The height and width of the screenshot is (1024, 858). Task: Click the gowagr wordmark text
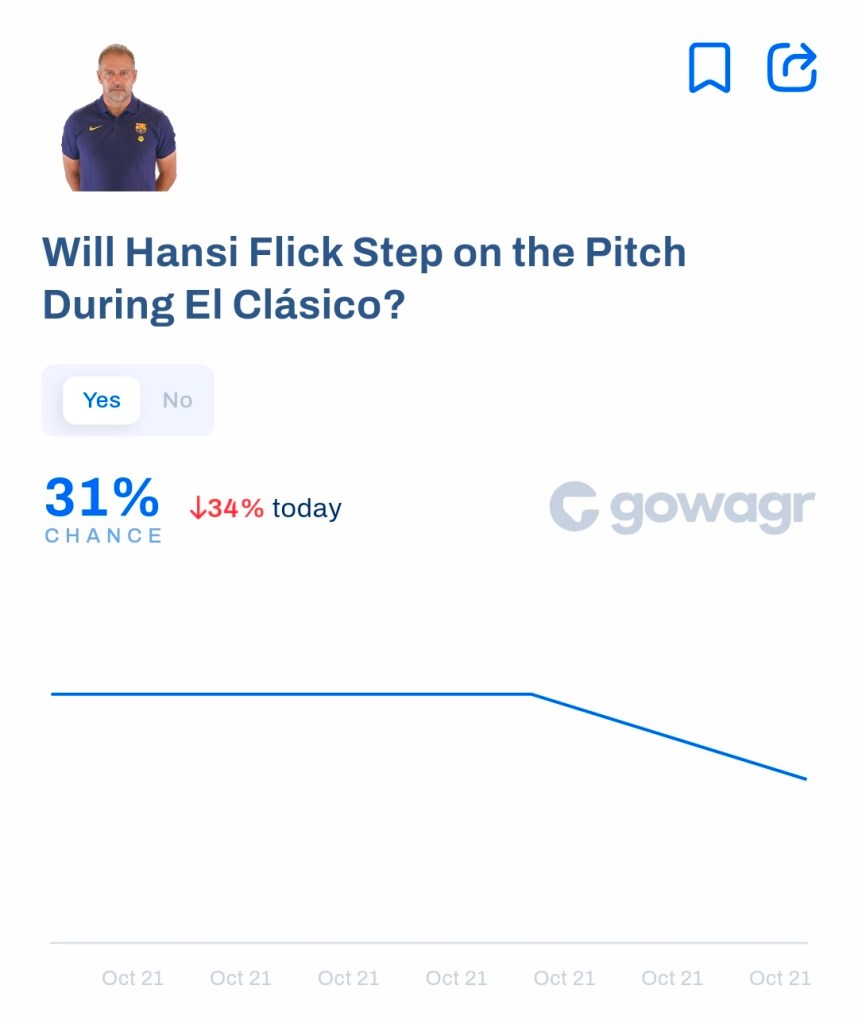pyautogui.click(x=712, y=509)
